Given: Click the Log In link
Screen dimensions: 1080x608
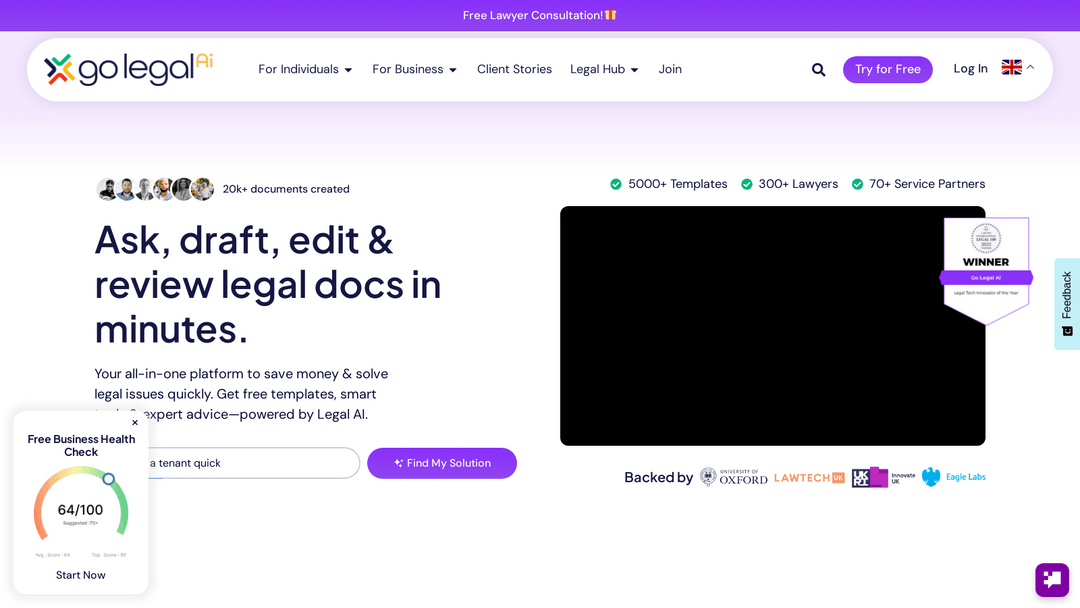Looking at the screenshot, I should coord(970,69).
